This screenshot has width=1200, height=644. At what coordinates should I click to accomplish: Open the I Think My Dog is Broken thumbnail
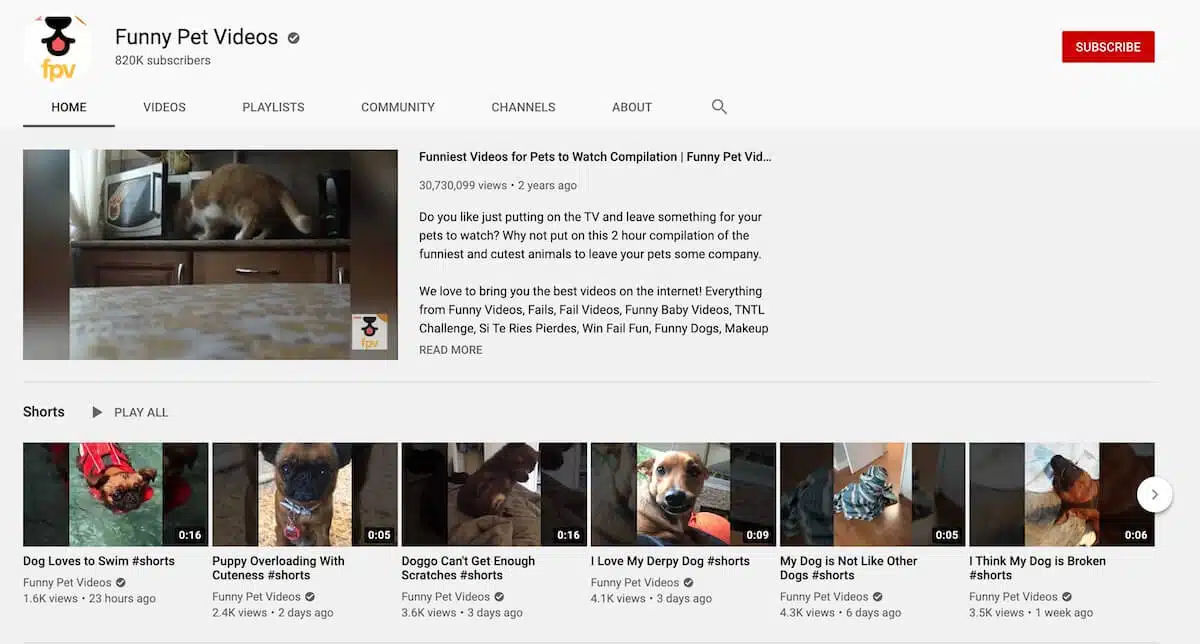pos(1062,494)
